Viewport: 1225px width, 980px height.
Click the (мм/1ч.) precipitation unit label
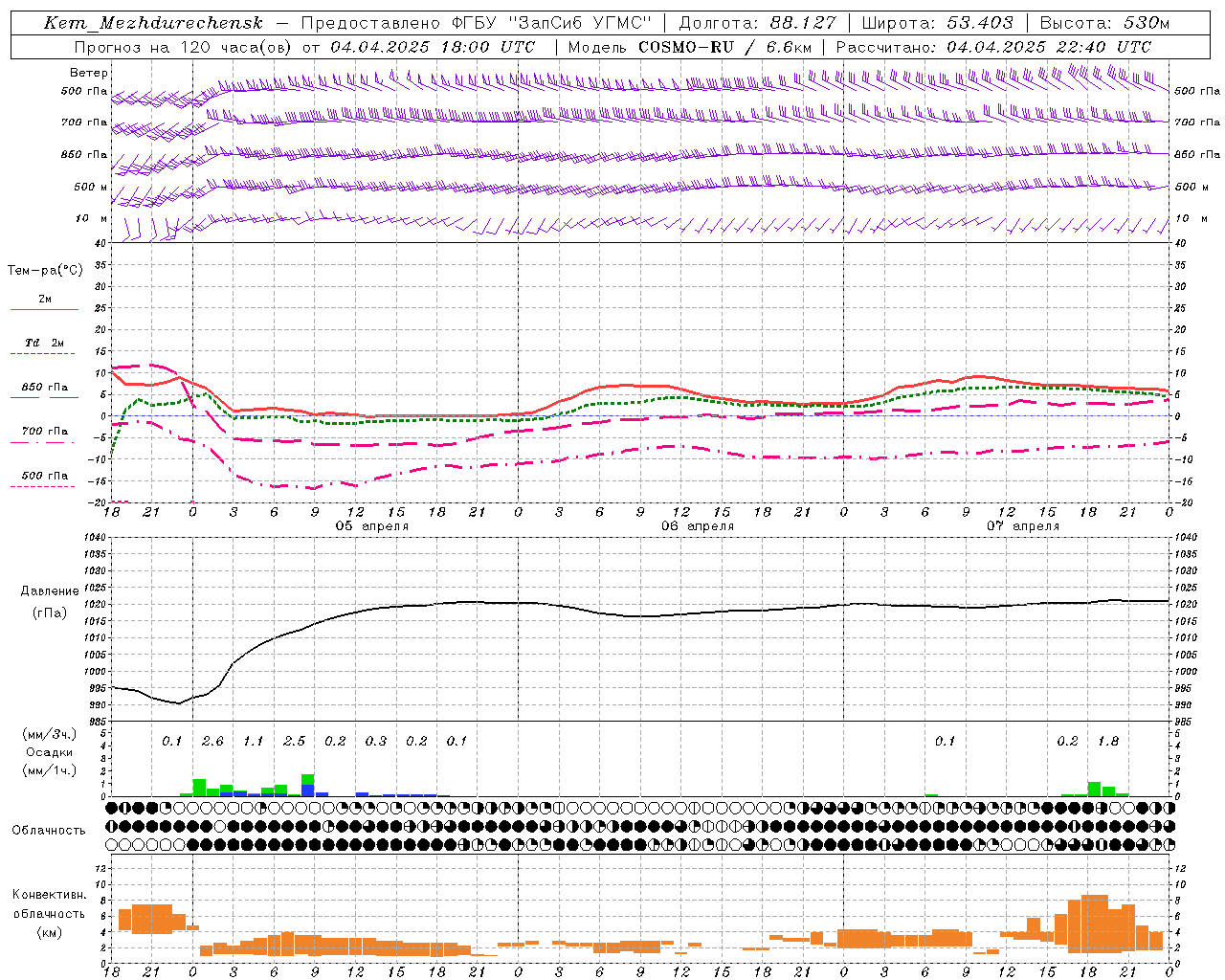[49, 770]
